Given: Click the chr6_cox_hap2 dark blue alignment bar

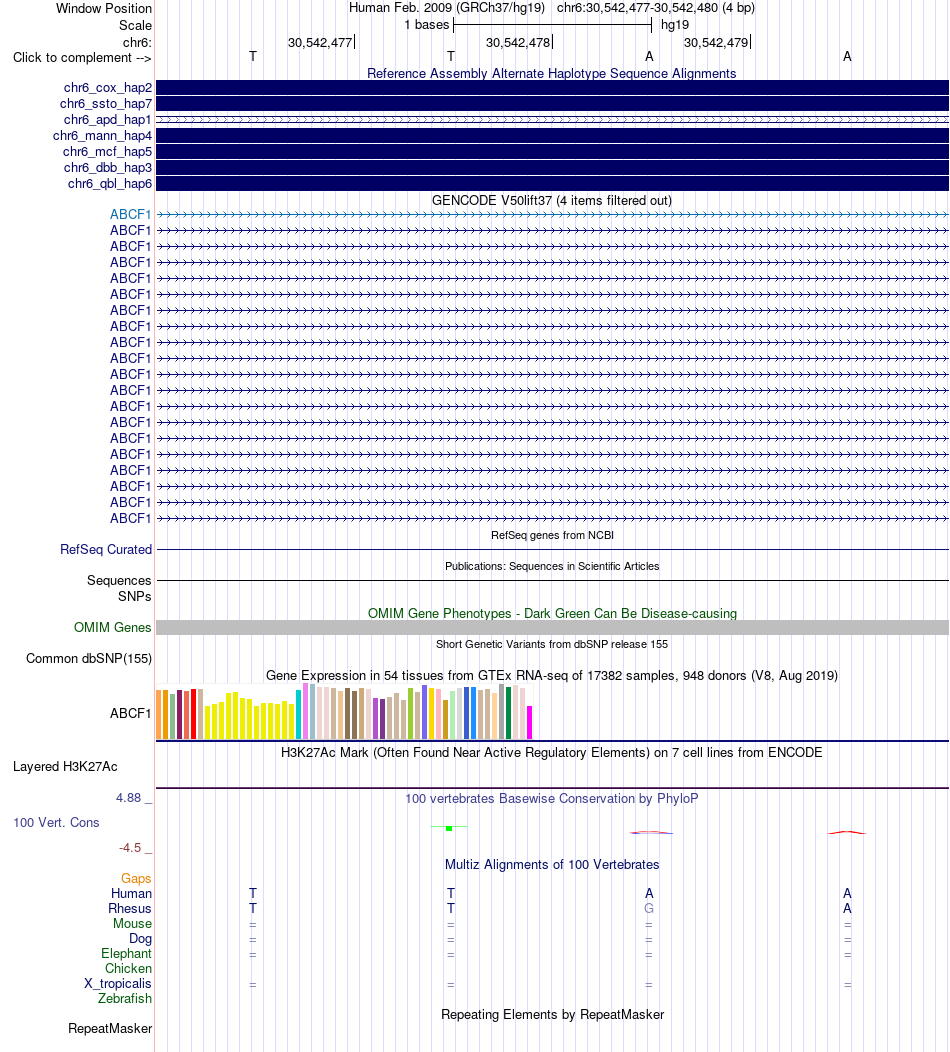Looking at the screenshot, I should [x=552, y=87].
